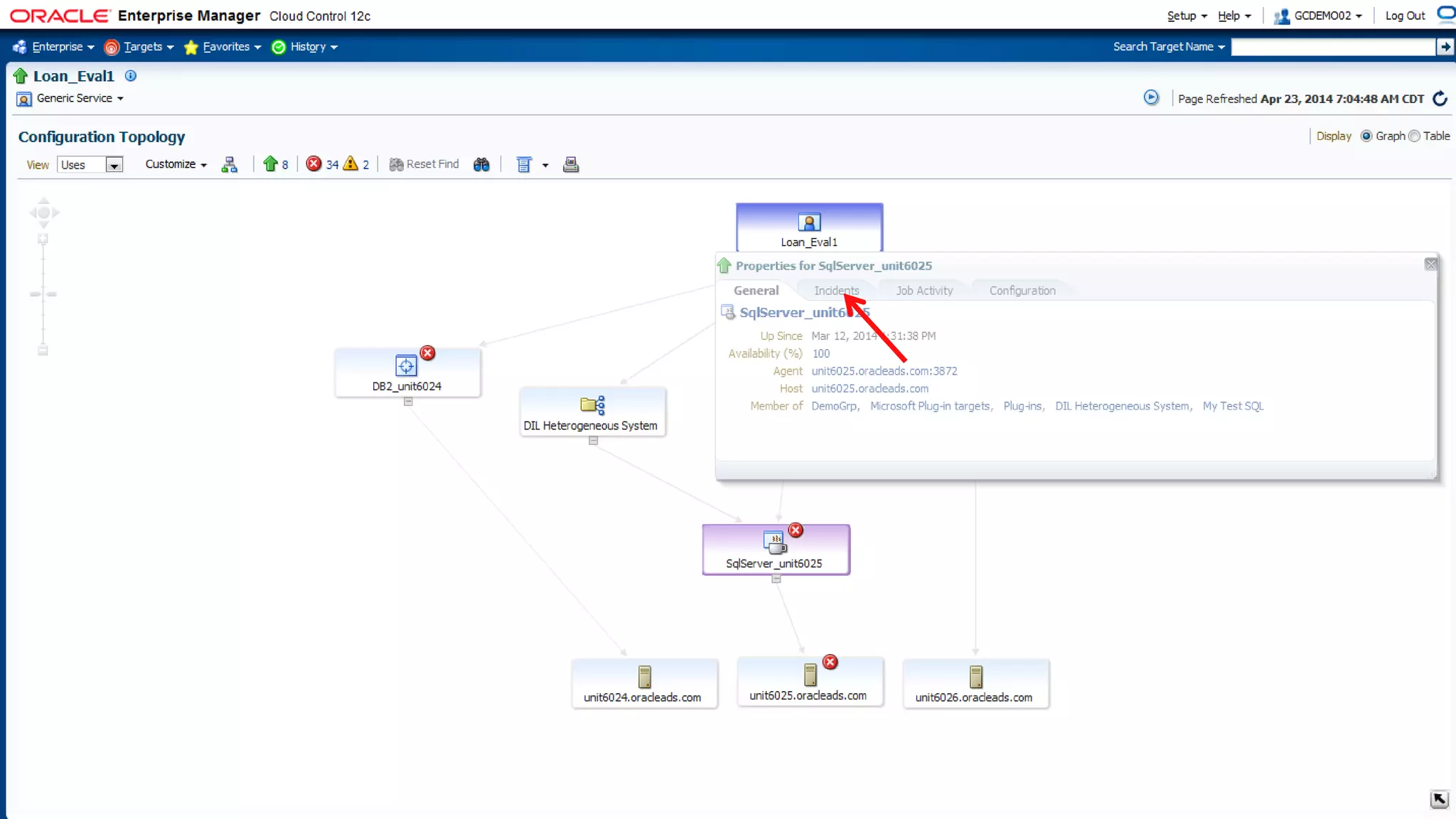The height and width of the screenshot is (819, 1456).
Task: Select unit6026.oracleads.com host node
Action: tap(975, 683)
